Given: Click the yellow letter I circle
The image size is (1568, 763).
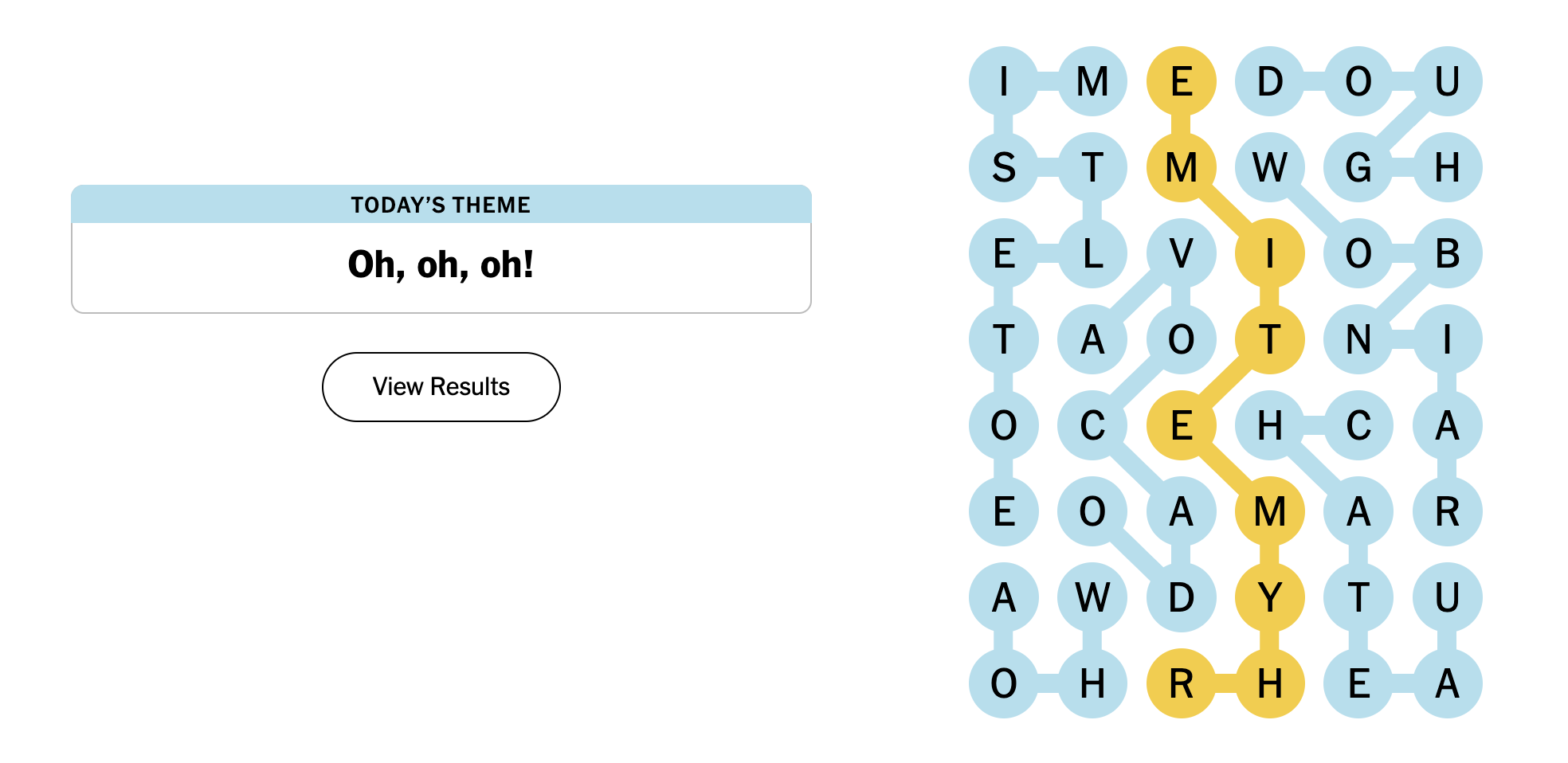Looking at the screenshot, I should pos(1270,254).
